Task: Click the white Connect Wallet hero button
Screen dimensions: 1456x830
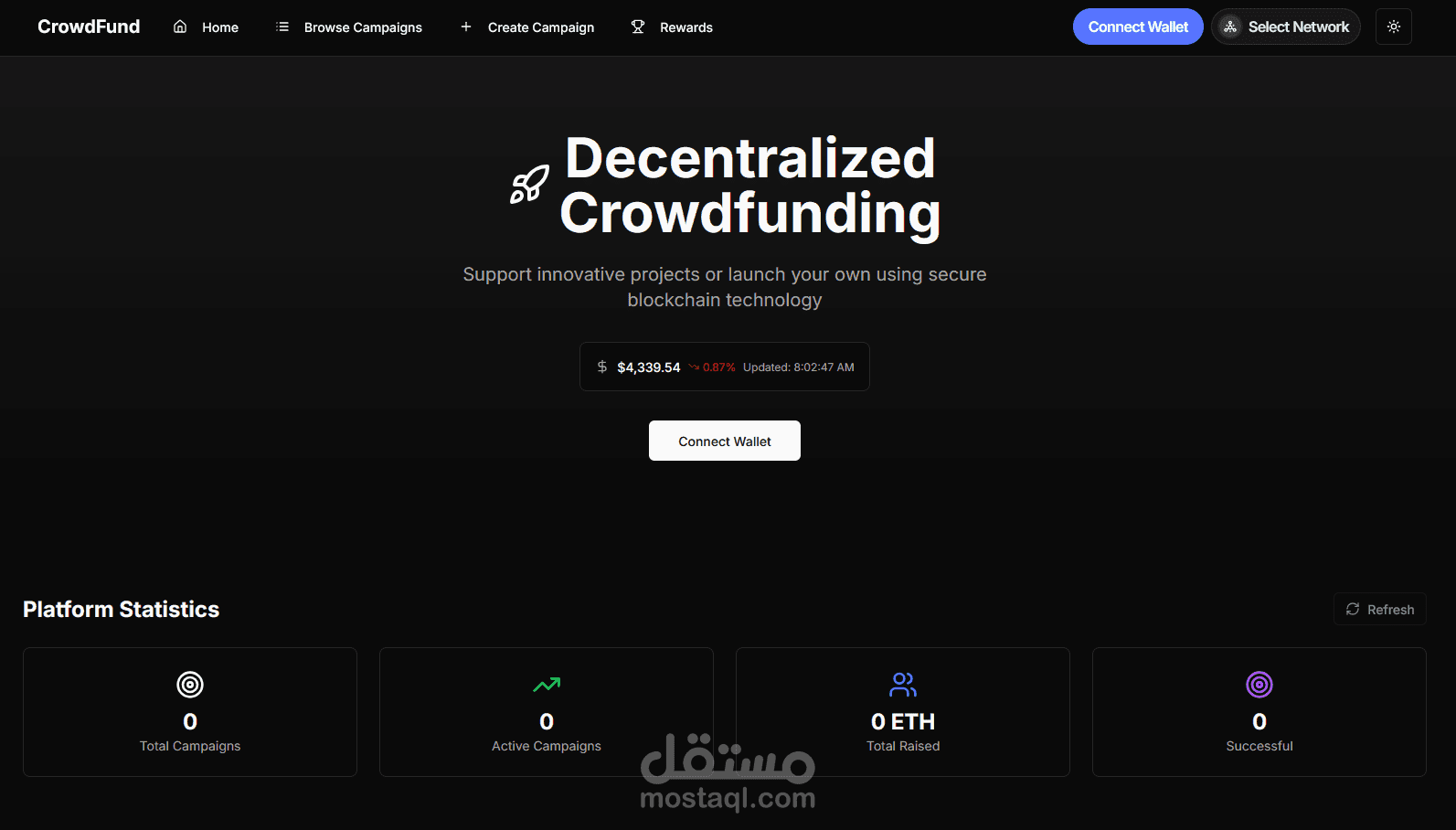Action: tap(725, 441)
